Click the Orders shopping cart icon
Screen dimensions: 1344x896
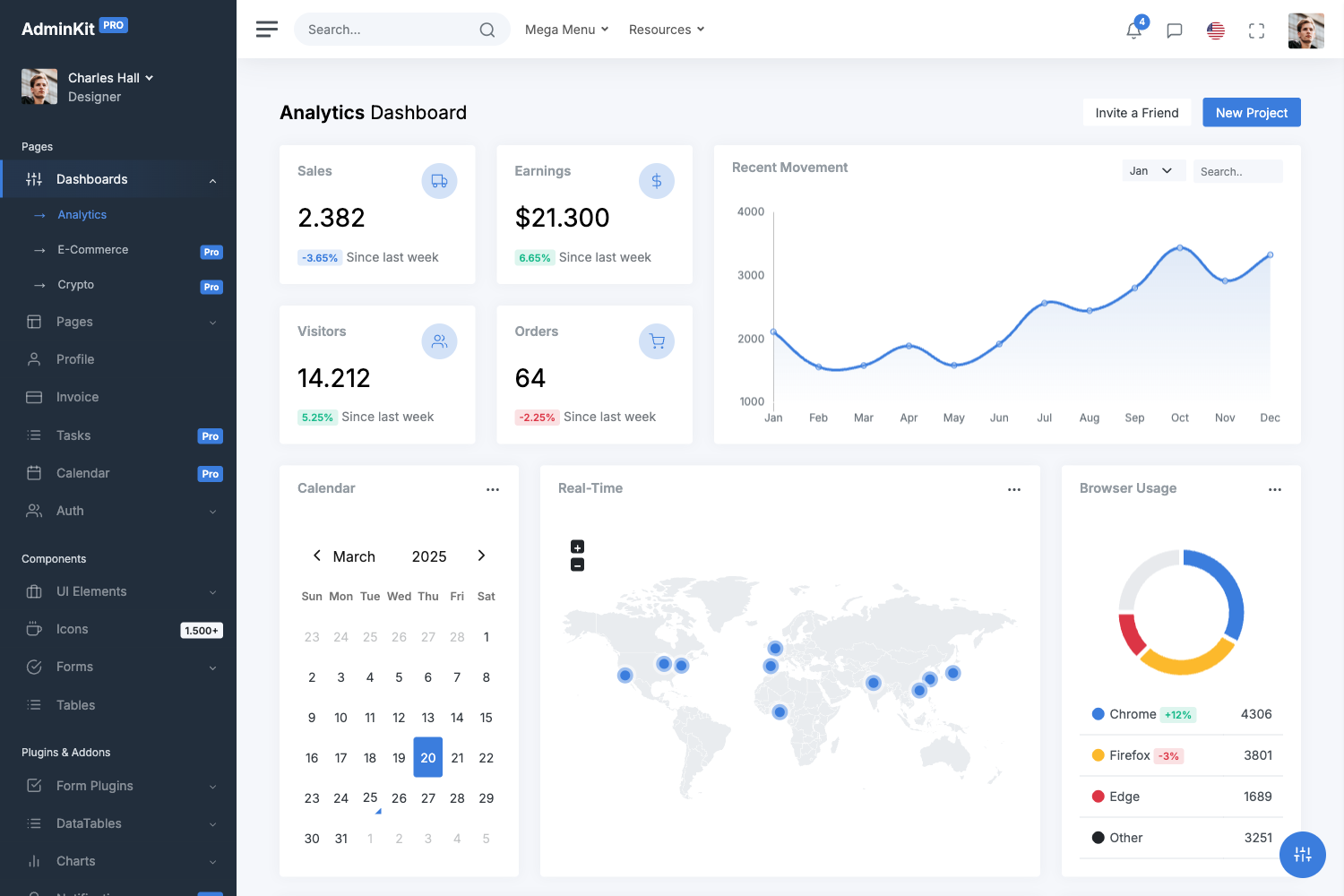[657, 341]
